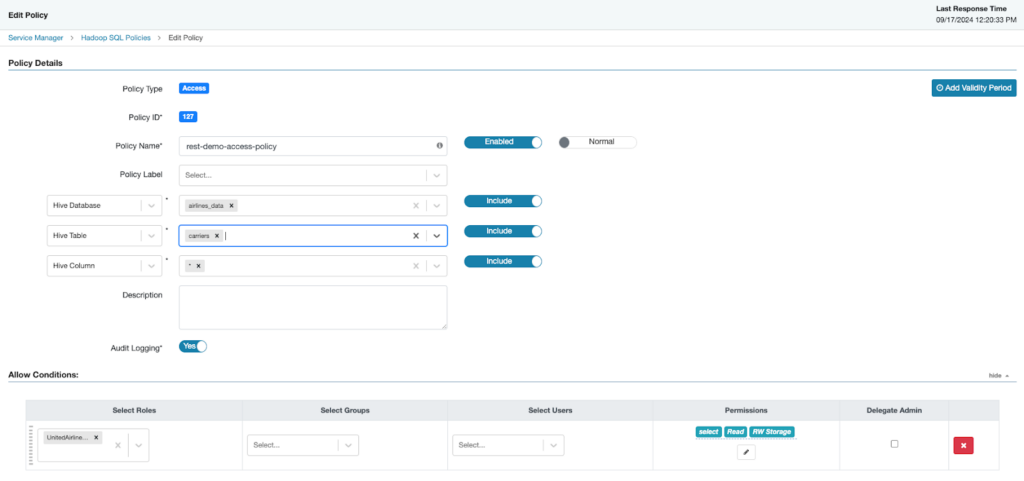The width and height of the screenshot is (1024, 481).
Task: Clear the Hive Database field values
Action: click(416, 205)
